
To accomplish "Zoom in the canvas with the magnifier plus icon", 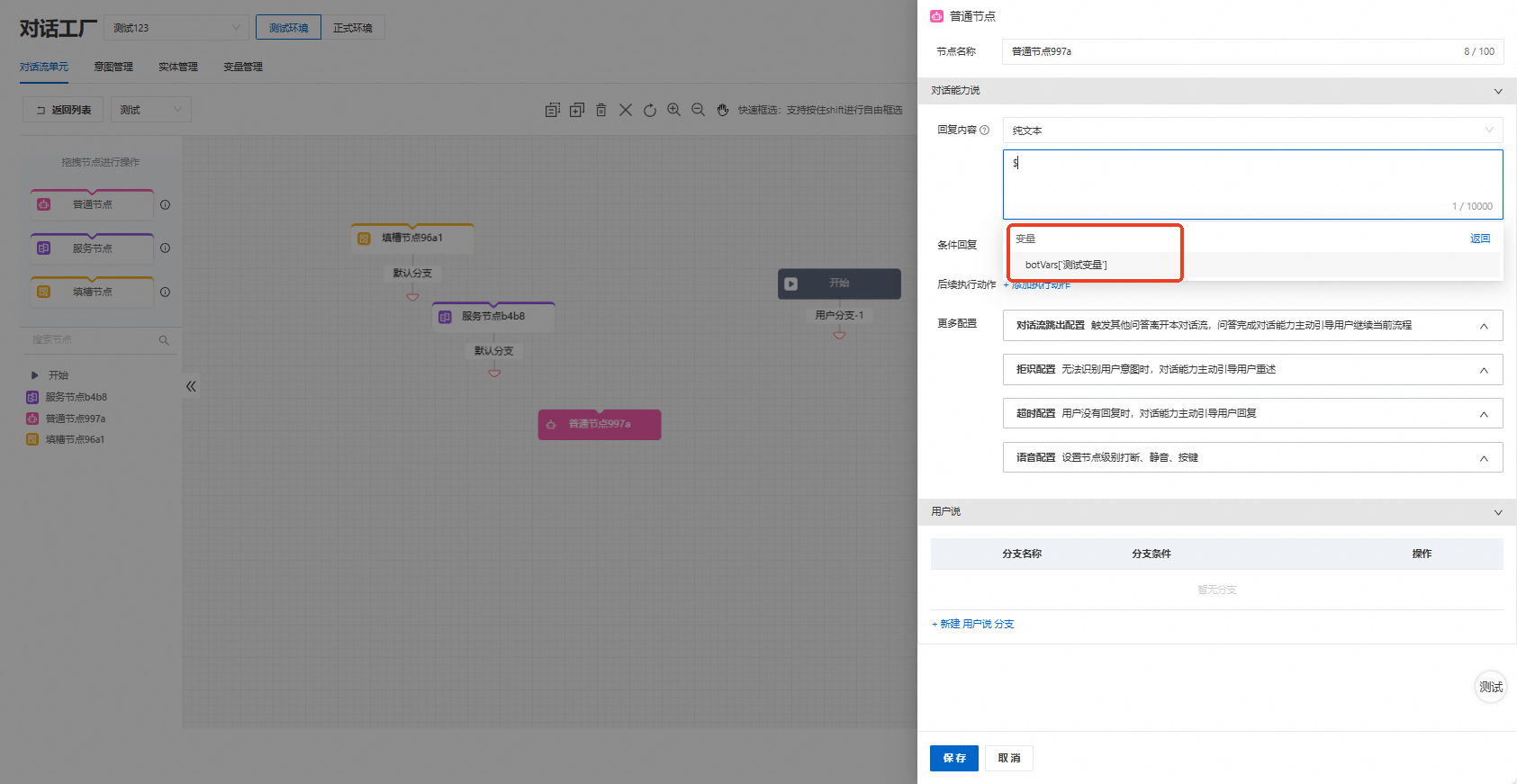I will point(673,110).
